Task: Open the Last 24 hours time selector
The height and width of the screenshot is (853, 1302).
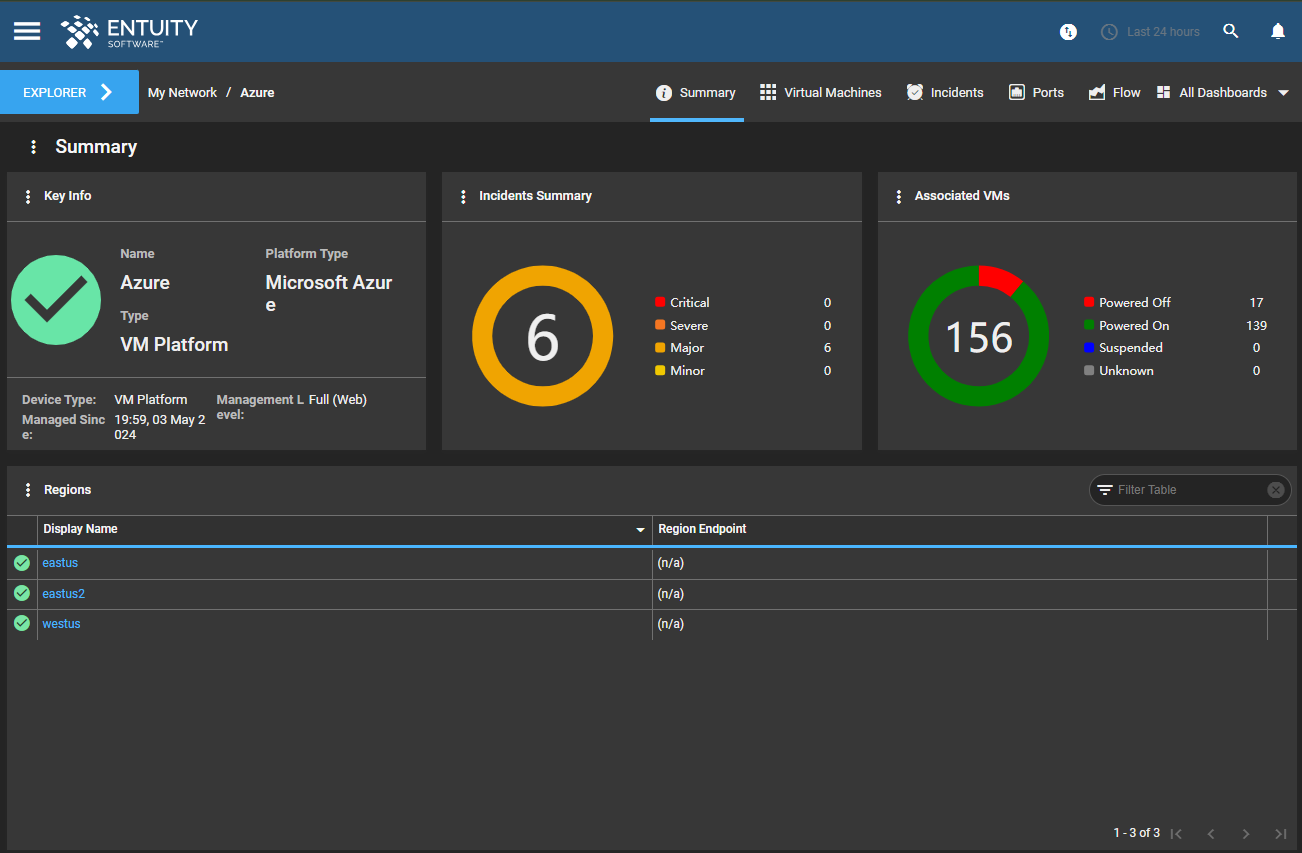Action: click(1150, 32)
